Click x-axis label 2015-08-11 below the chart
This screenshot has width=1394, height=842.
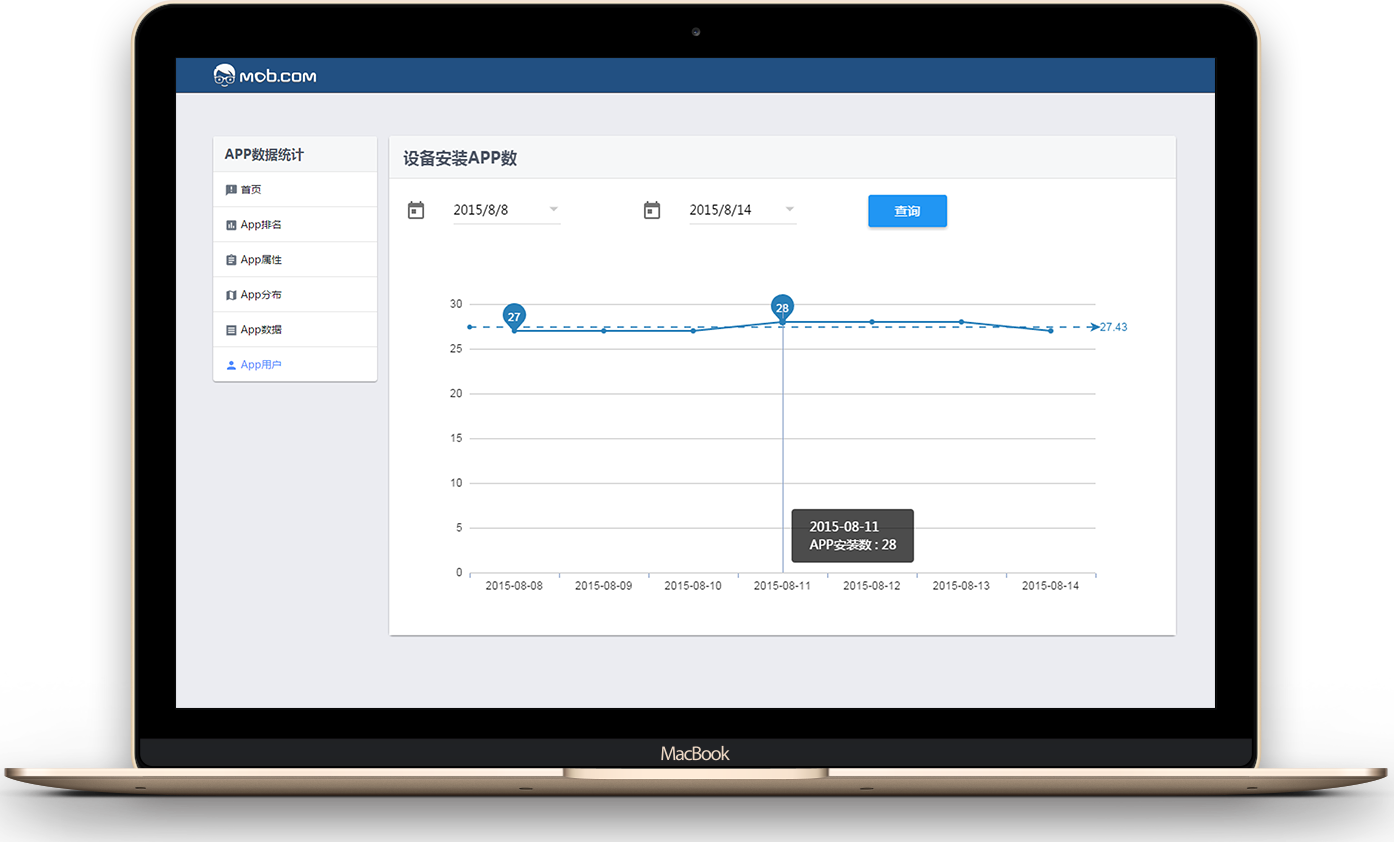(x=782, y=586)
